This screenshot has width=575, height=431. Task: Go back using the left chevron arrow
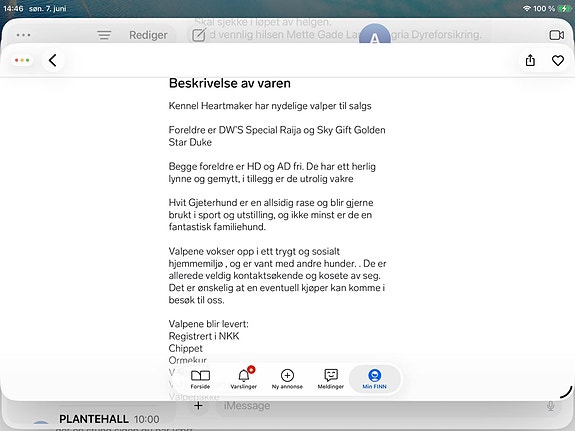click(x=53, y=61)
